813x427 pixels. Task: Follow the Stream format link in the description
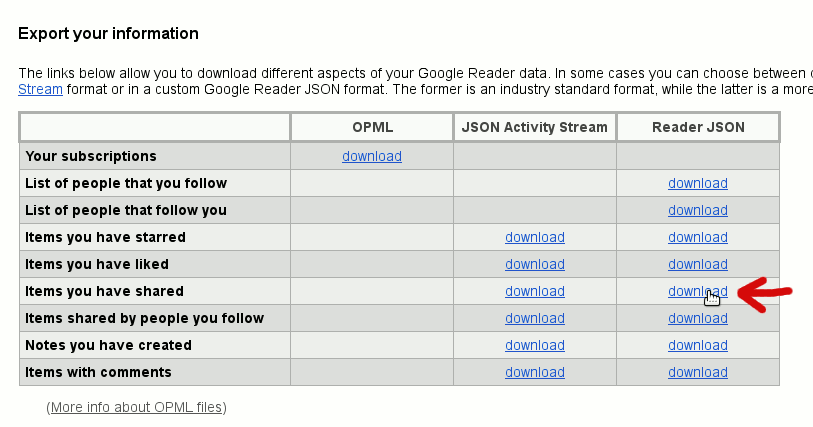pos(40,90)
